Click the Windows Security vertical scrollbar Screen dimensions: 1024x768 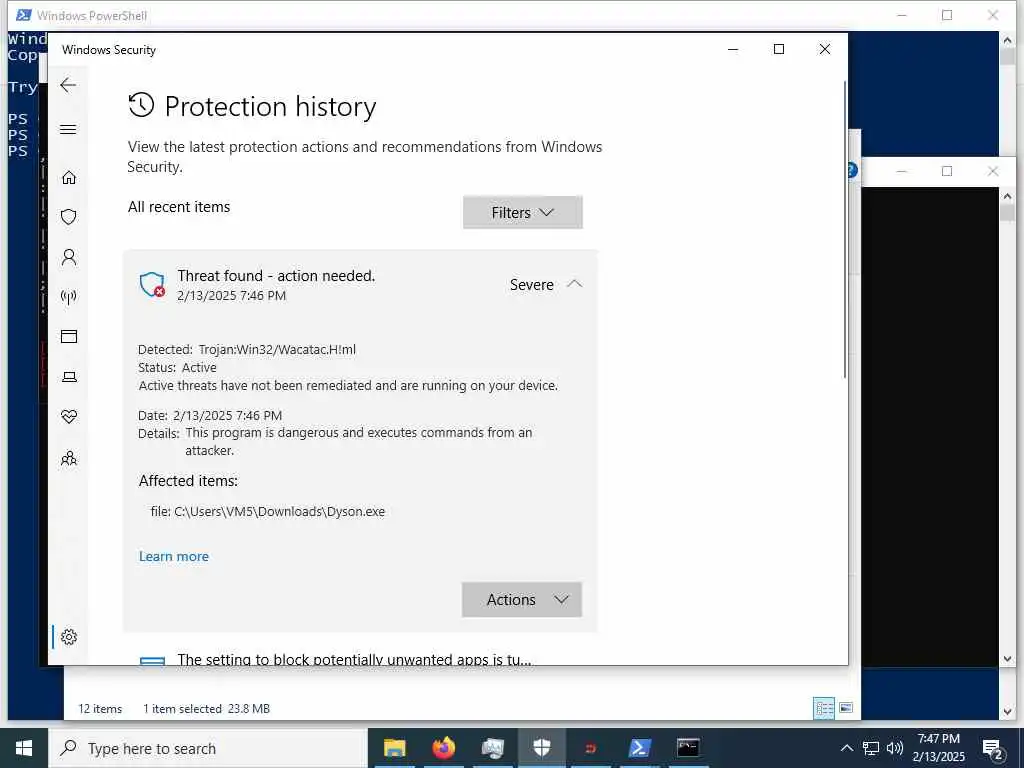pos(844,229)
